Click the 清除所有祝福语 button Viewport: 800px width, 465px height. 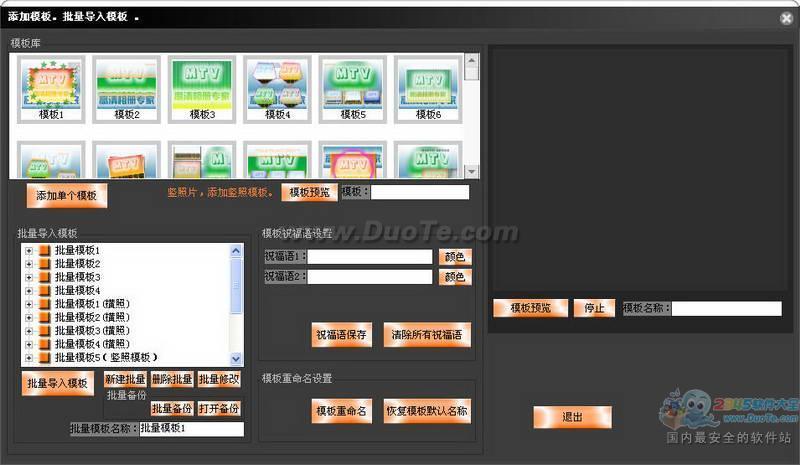pos(427,335)
